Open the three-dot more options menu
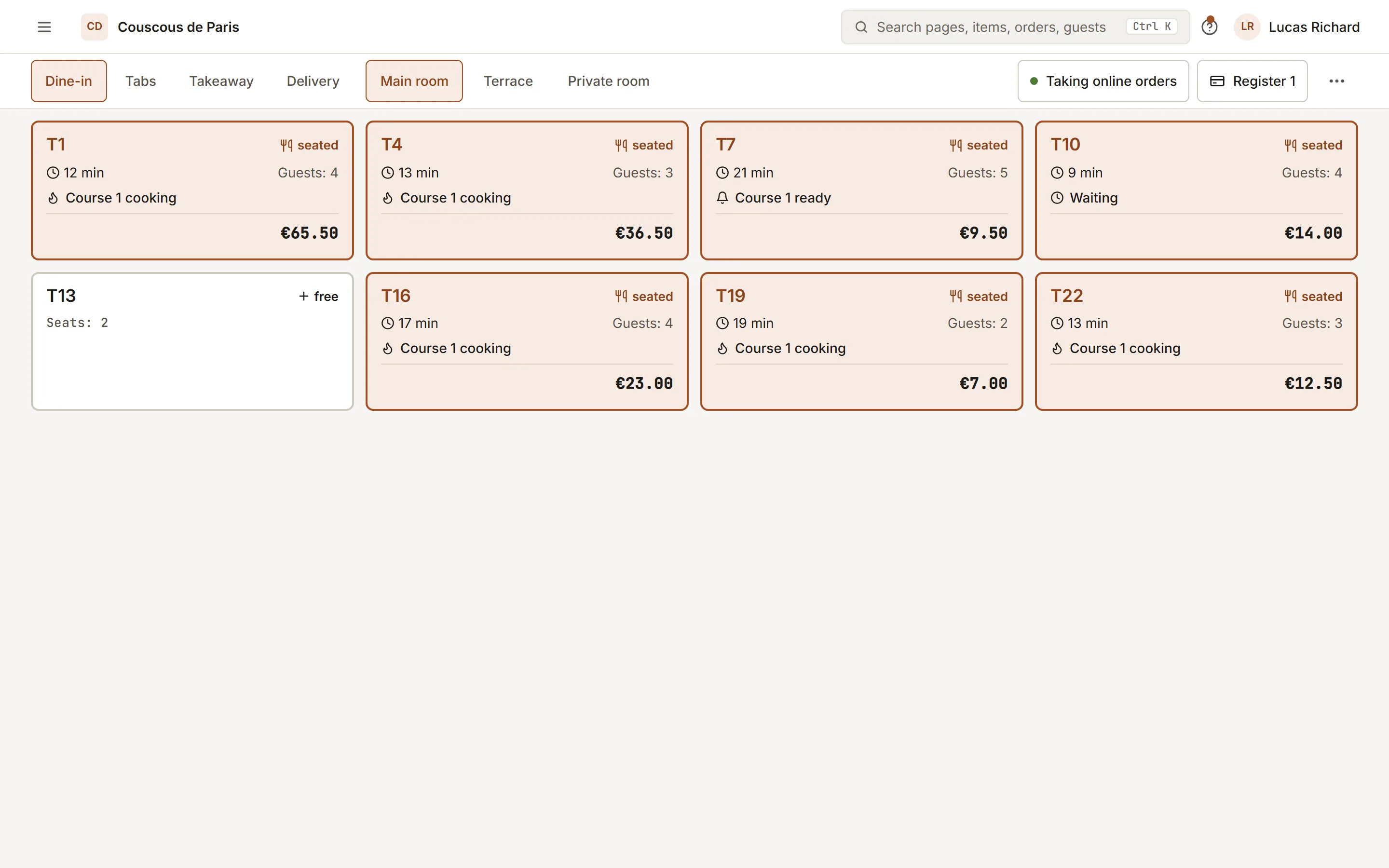Screen dimensions: 1389x868 (1337, 81)
